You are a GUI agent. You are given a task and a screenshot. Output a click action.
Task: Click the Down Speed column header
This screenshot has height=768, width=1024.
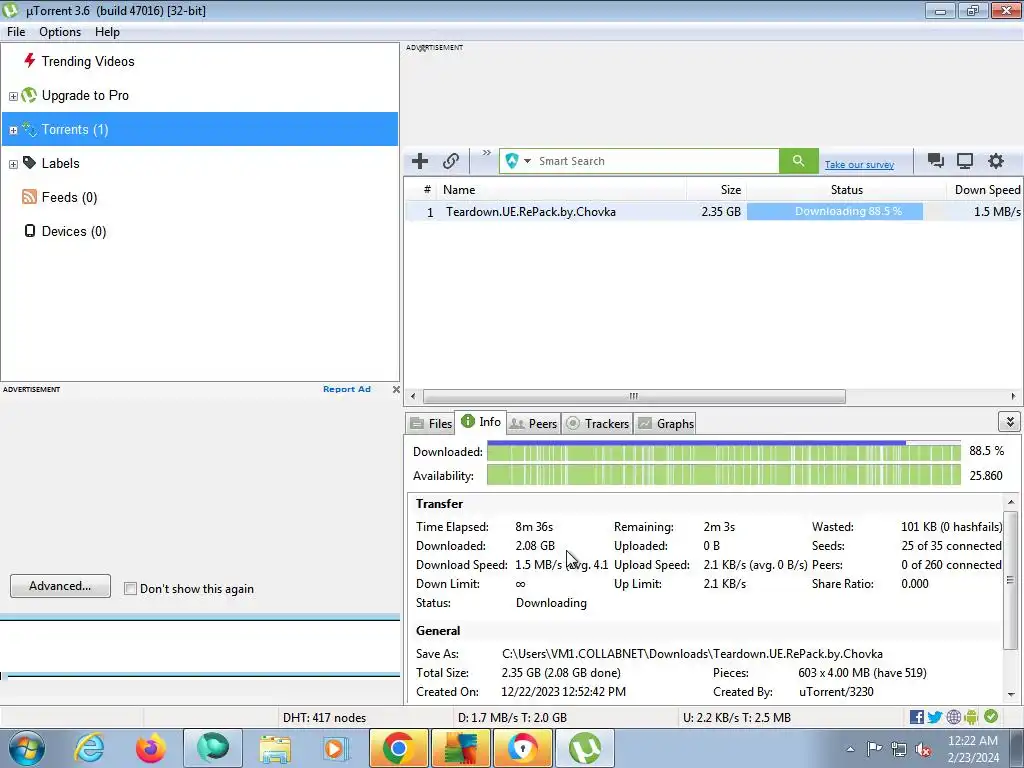(985, 189)
